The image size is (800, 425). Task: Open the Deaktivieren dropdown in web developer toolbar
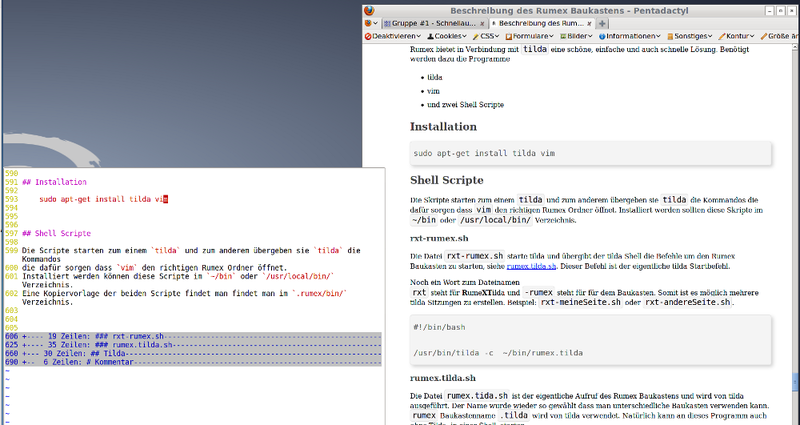click(393, 36)
